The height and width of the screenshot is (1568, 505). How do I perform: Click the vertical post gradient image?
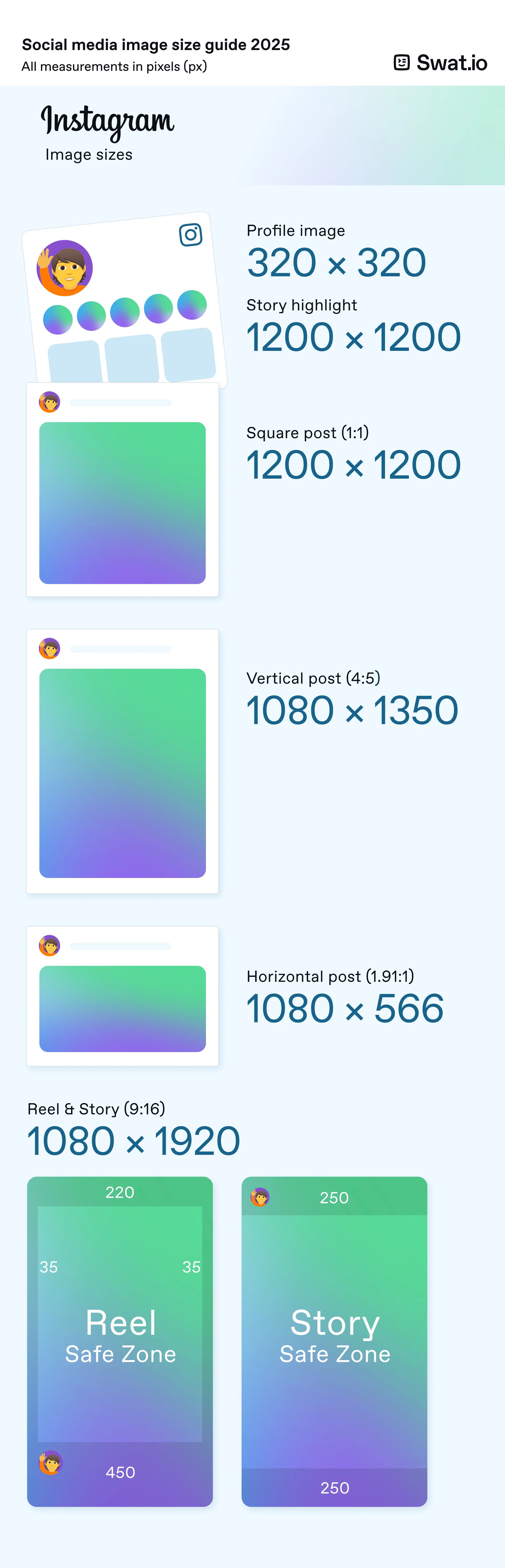pyautogui.click(x=122, y=773)
